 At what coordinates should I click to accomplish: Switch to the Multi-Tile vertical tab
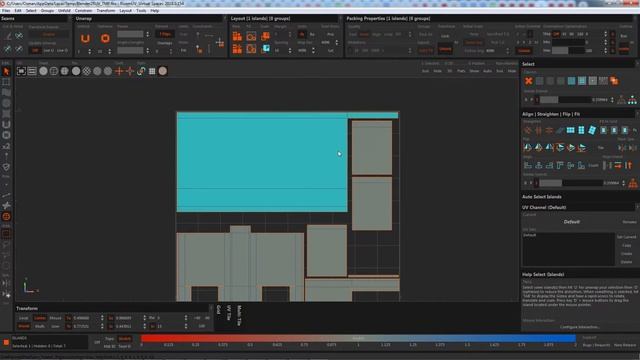[240, 315]
